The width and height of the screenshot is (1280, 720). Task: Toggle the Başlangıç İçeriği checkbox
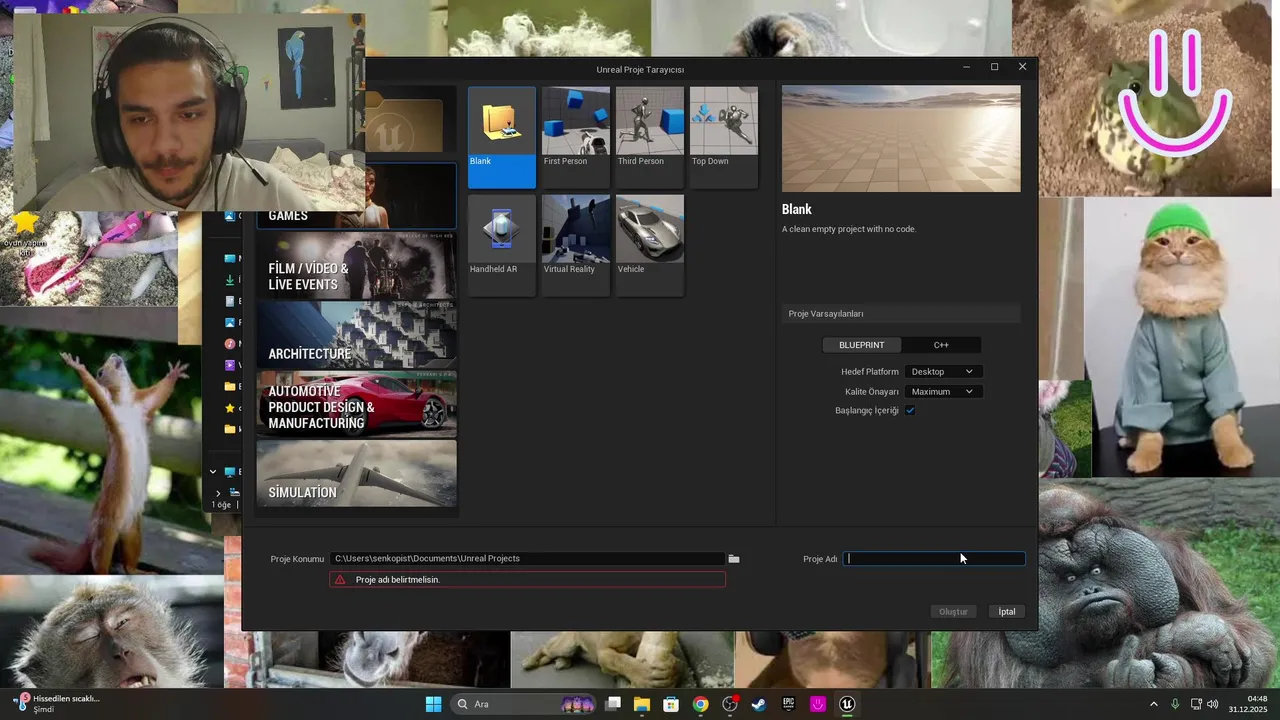point(910,411)
